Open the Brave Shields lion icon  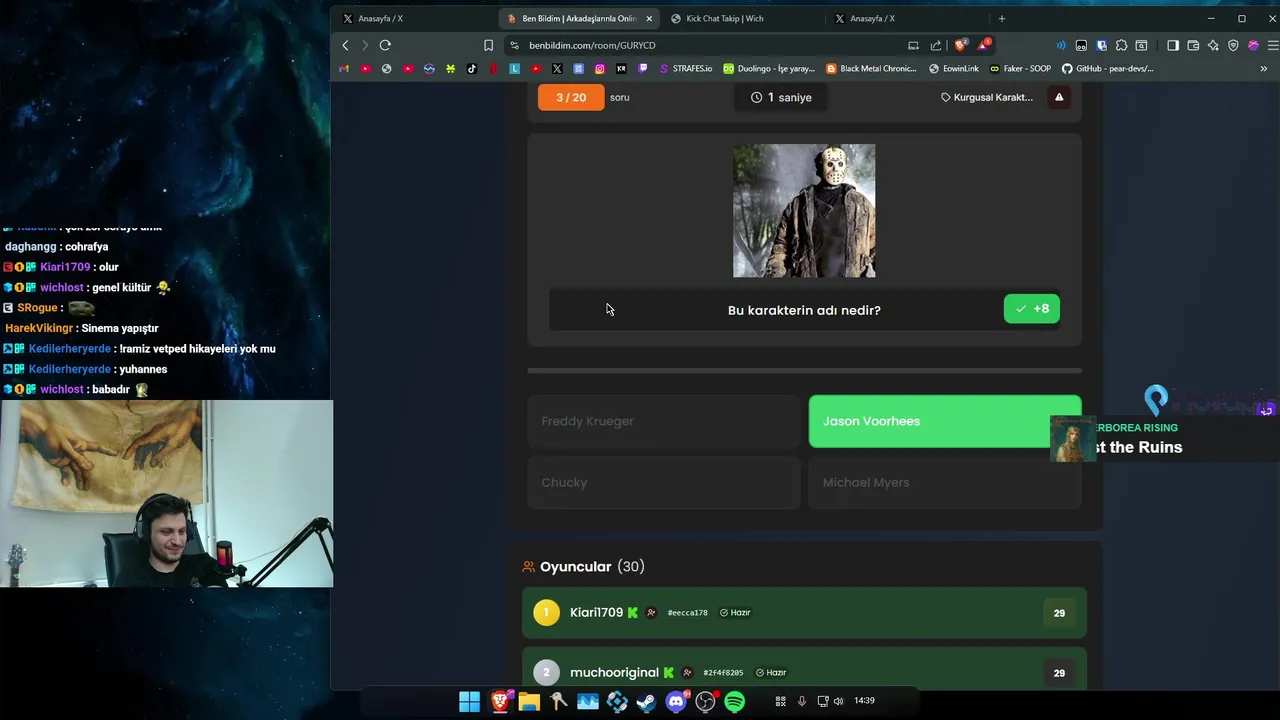click(961, 45)
